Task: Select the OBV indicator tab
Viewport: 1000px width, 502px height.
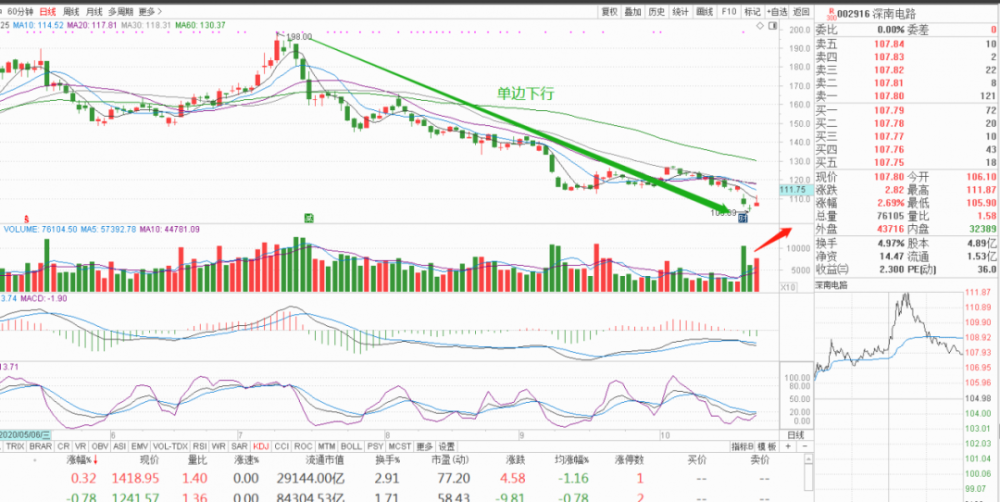Action: (100, 447)
